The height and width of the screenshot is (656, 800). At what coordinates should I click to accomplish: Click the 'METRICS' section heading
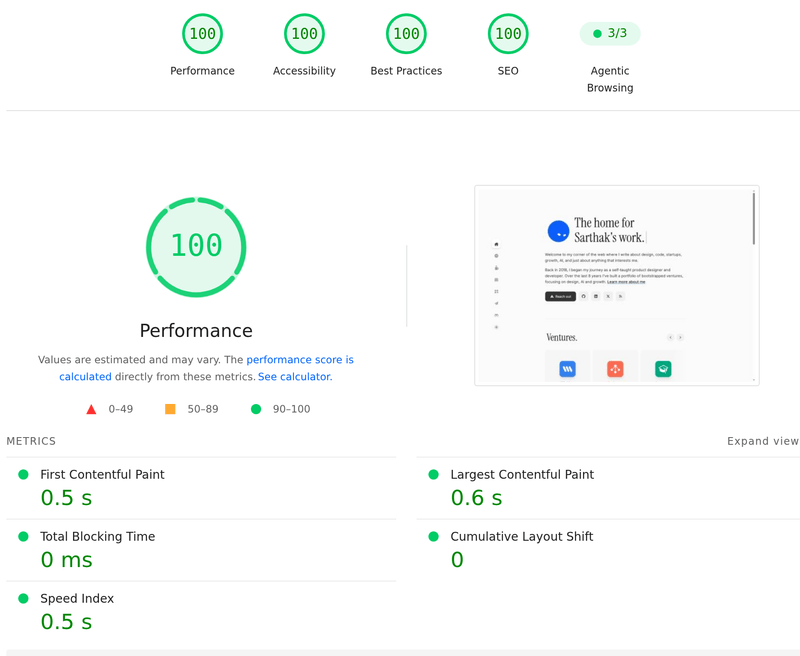31,441
